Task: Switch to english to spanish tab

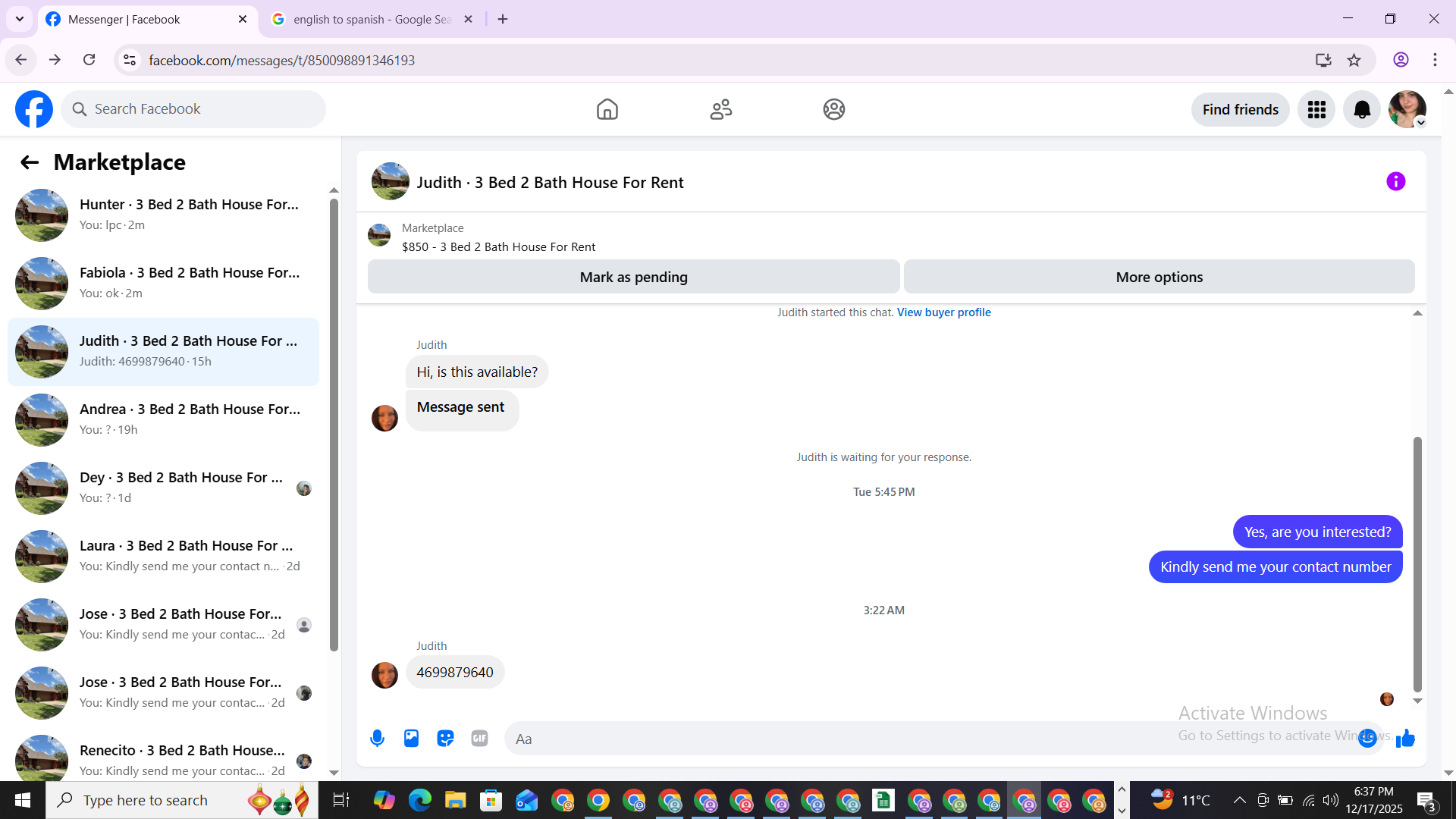Action: pyautogui.click(x=372, y=20)
